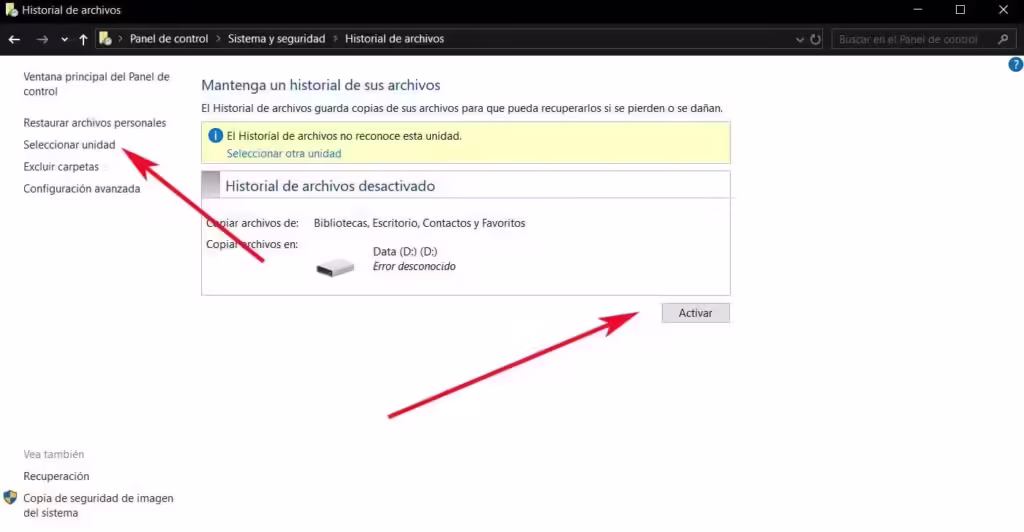This screenshot has width=1024, height=532.
Task: Expand the address bar history chevron
Action: pos(799,39)
